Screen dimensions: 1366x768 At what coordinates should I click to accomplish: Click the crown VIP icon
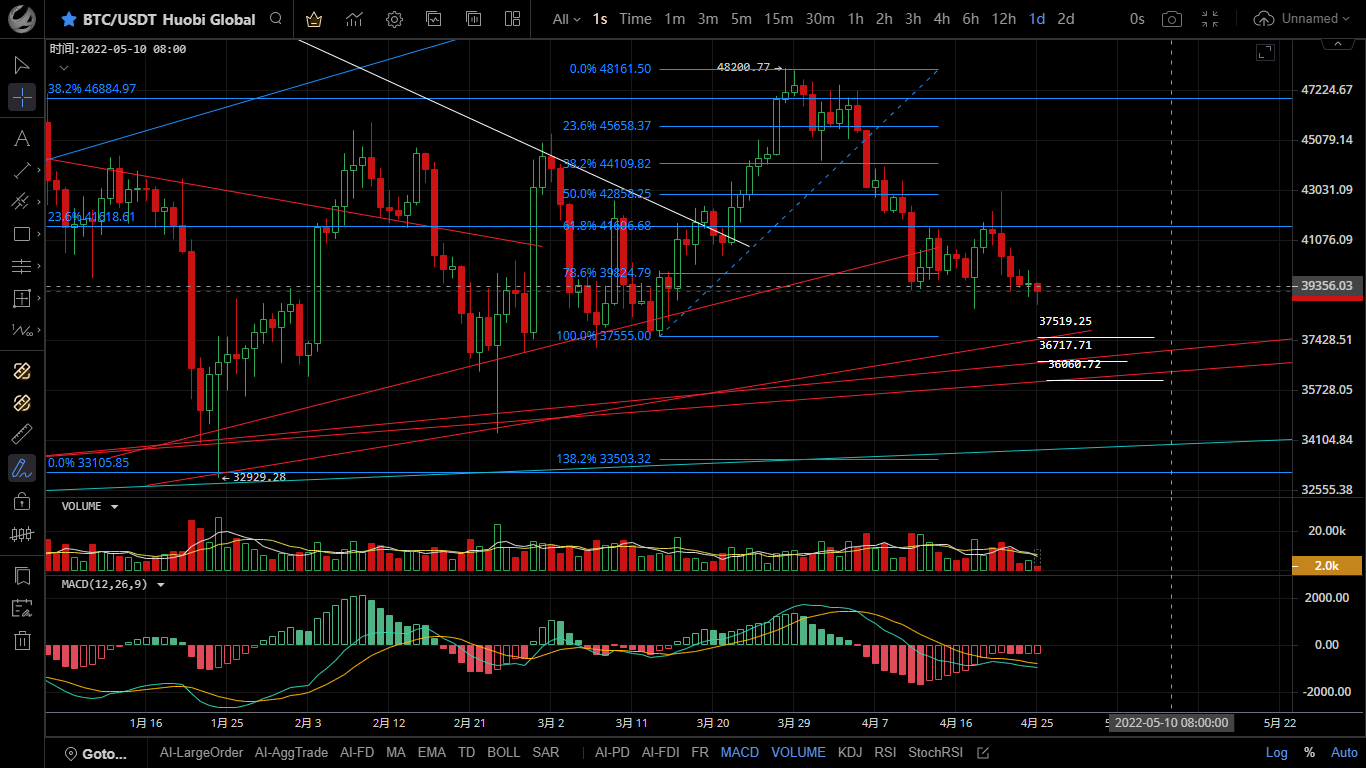point(314,19)
